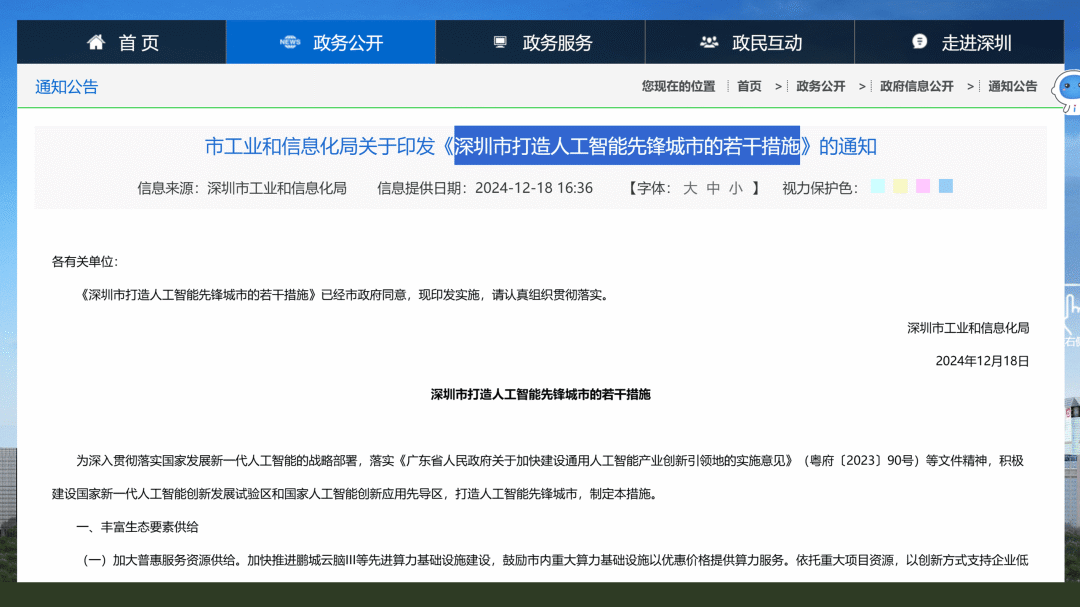1080x607 pixels.
Task: Click the NEWS globe icon beside 政务公开
Action: tap(290, 42)
